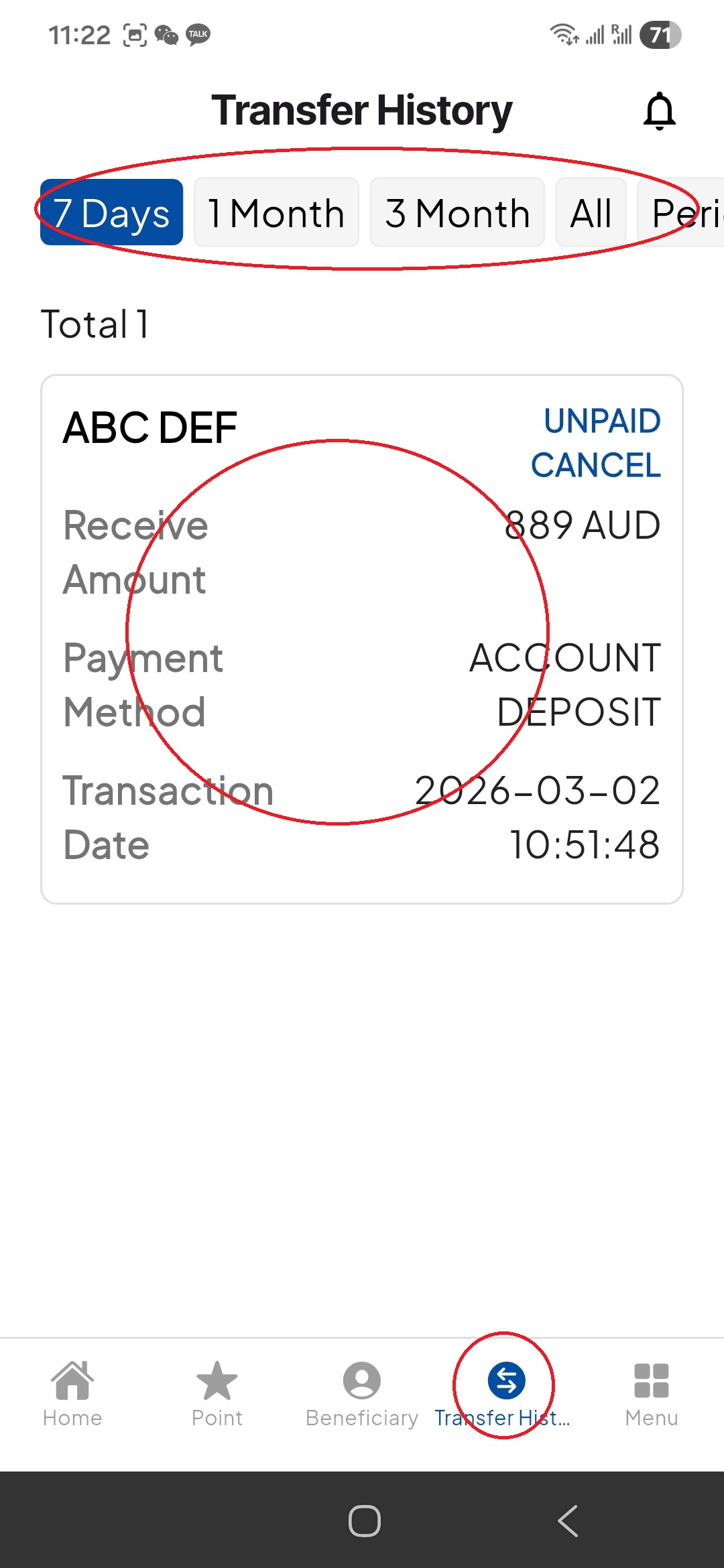Tap the Wi-Fi status icon
The height and width of the screenshot is (1568, 724).
(564, 34)
